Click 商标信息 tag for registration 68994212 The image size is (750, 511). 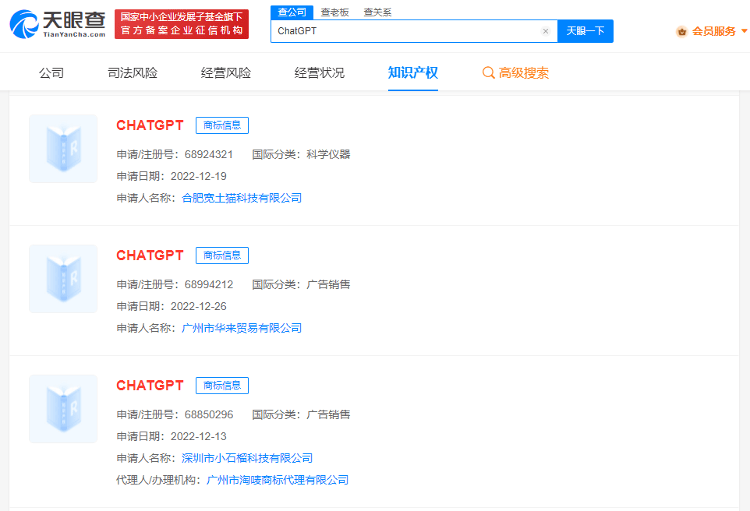(x=222, y=256)
